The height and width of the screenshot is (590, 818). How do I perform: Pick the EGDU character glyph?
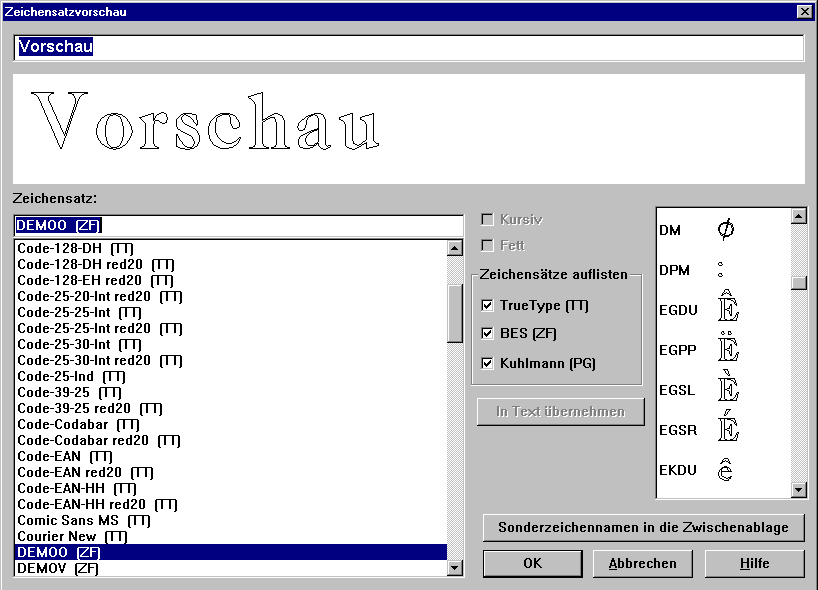pos(727,309)
